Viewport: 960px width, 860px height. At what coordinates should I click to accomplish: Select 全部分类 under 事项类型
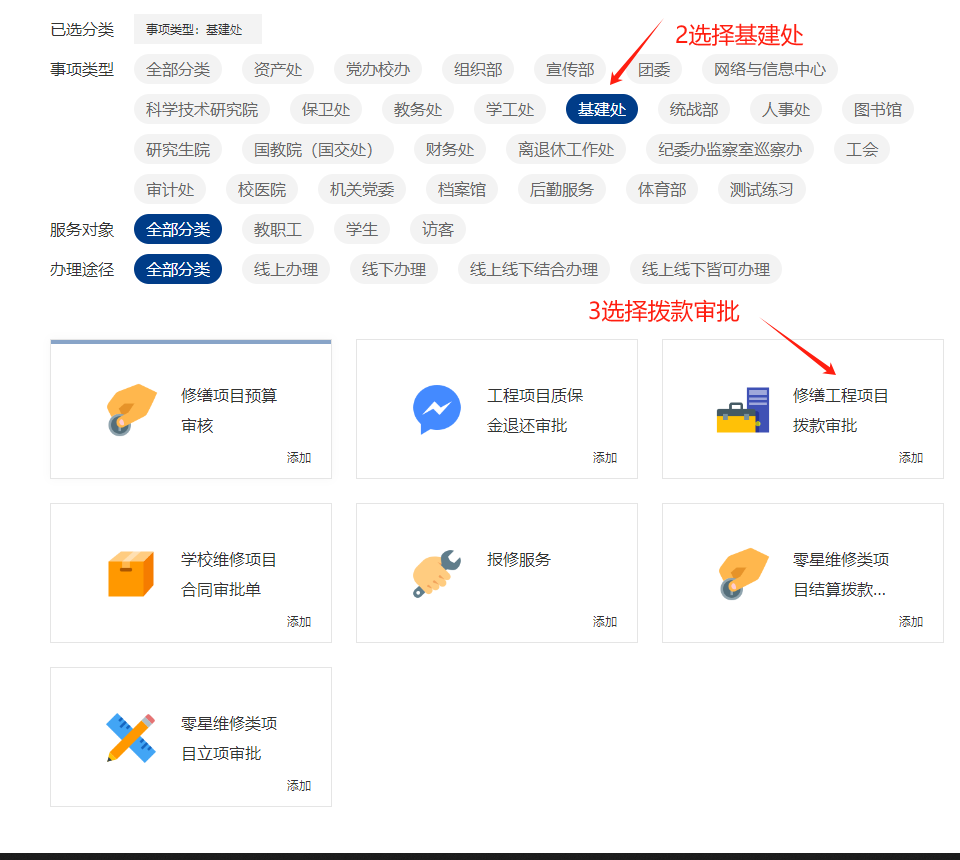tap(178, 69)
